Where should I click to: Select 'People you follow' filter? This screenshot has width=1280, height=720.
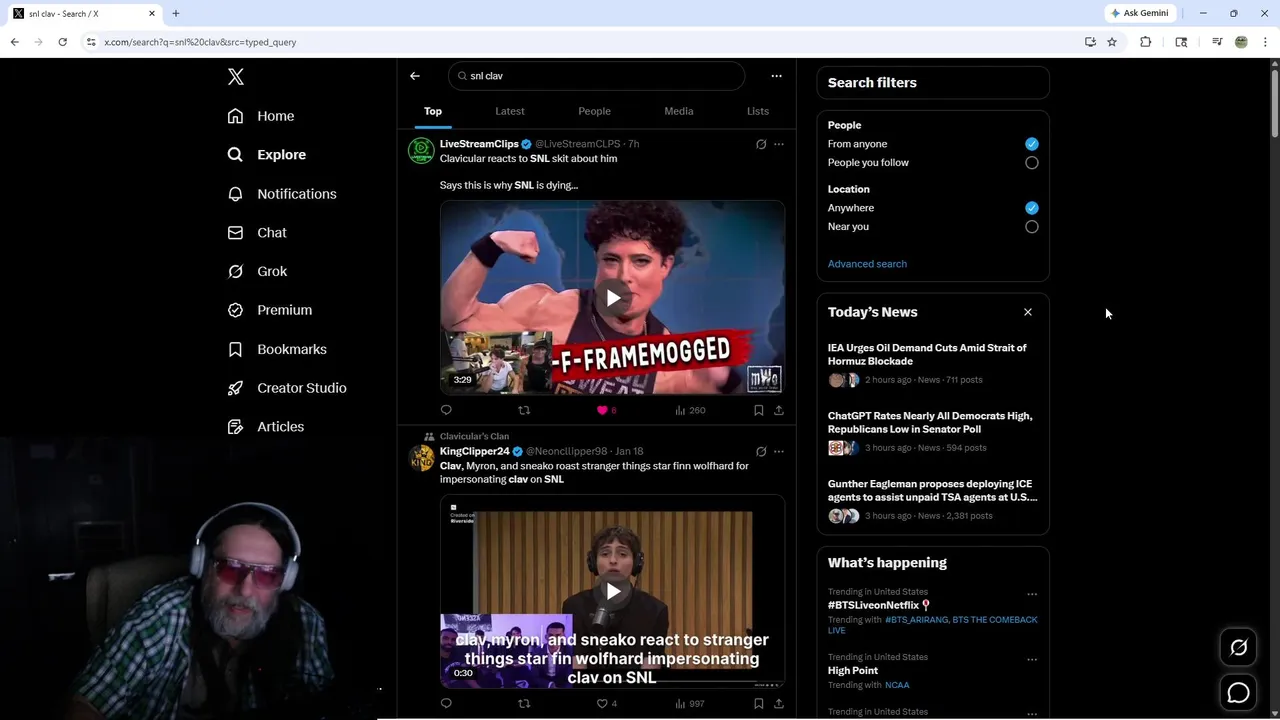1032,163
